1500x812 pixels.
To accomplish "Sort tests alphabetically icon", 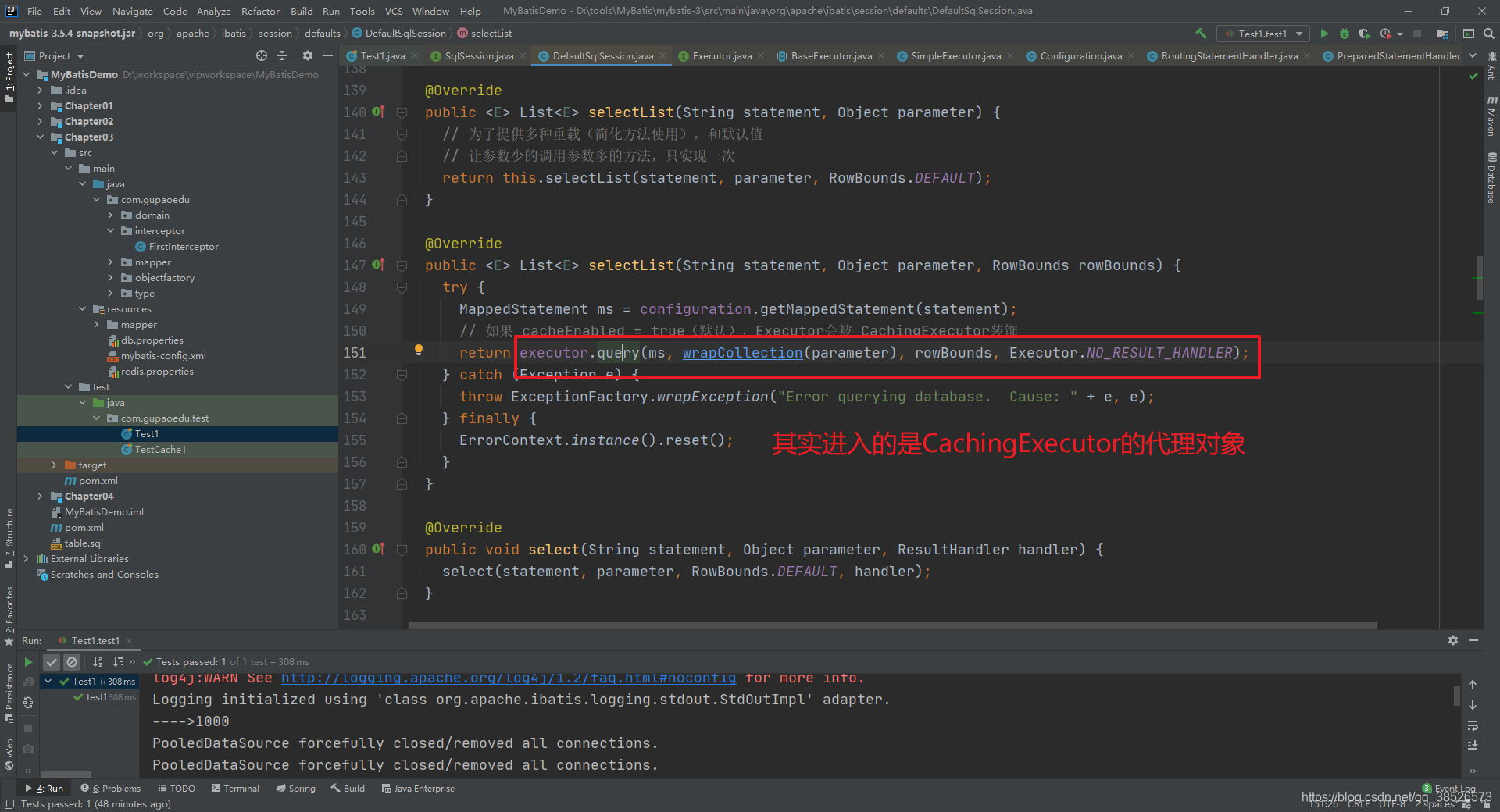I will click(x=98, y=662).
